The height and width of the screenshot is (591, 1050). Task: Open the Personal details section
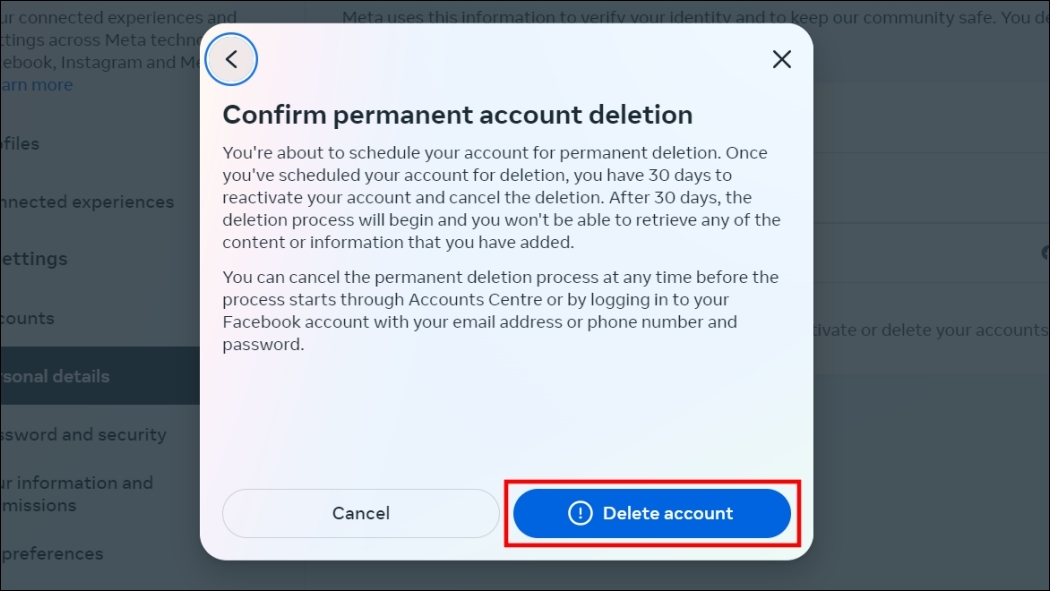click(54, 376)
